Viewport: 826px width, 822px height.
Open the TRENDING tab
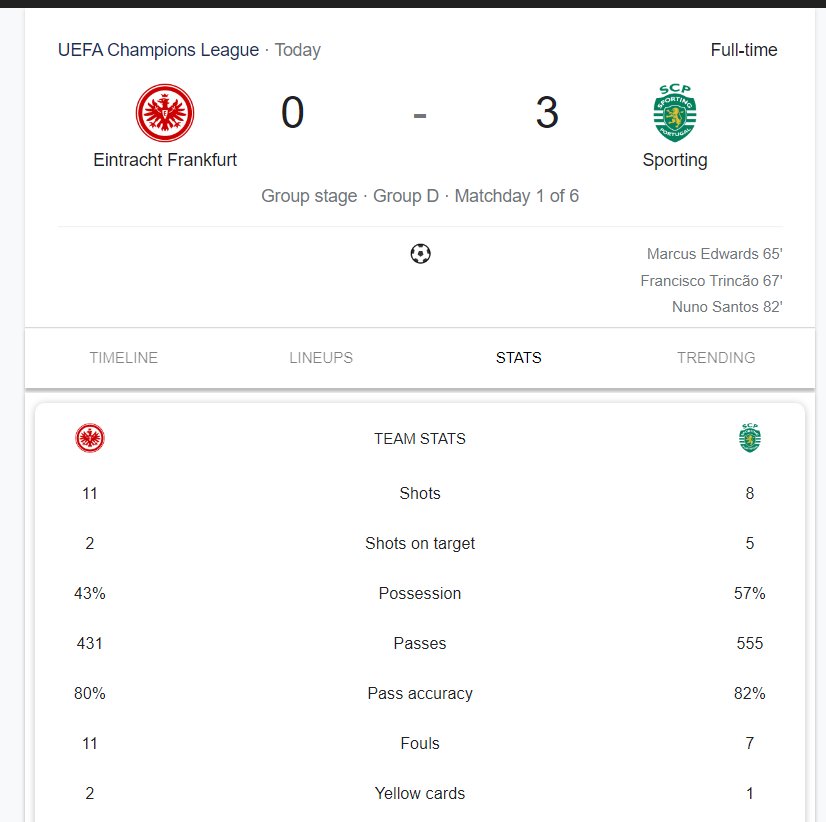click(716, 358)
